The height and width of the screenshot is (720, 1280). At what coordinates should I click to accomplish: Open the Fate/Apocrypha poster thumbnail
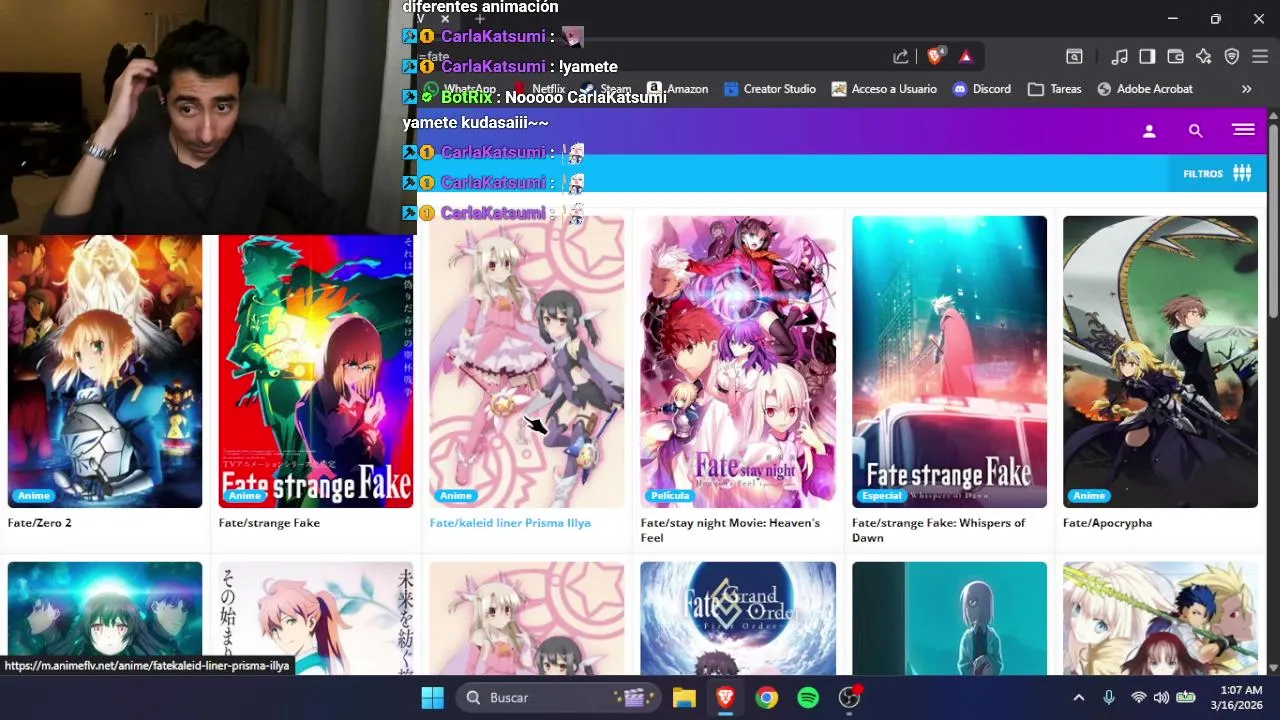(x=1160, y=362)
